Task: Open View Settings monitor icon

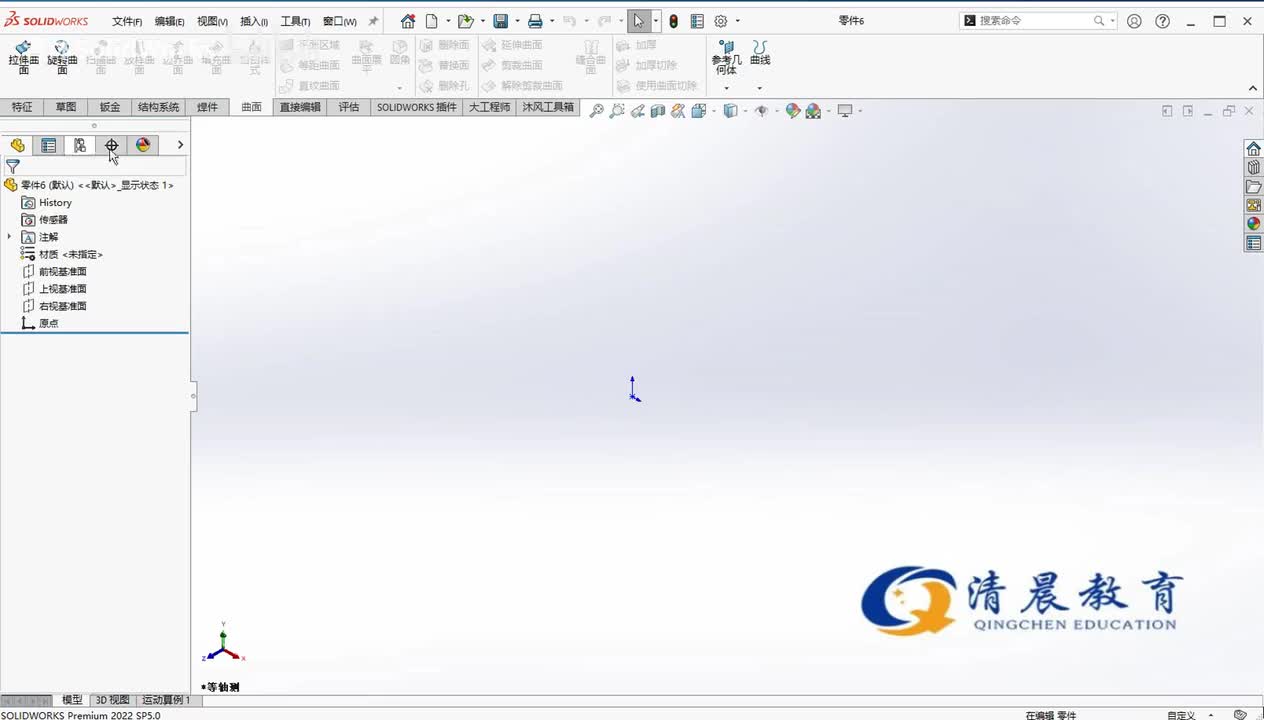Action: 845,111
